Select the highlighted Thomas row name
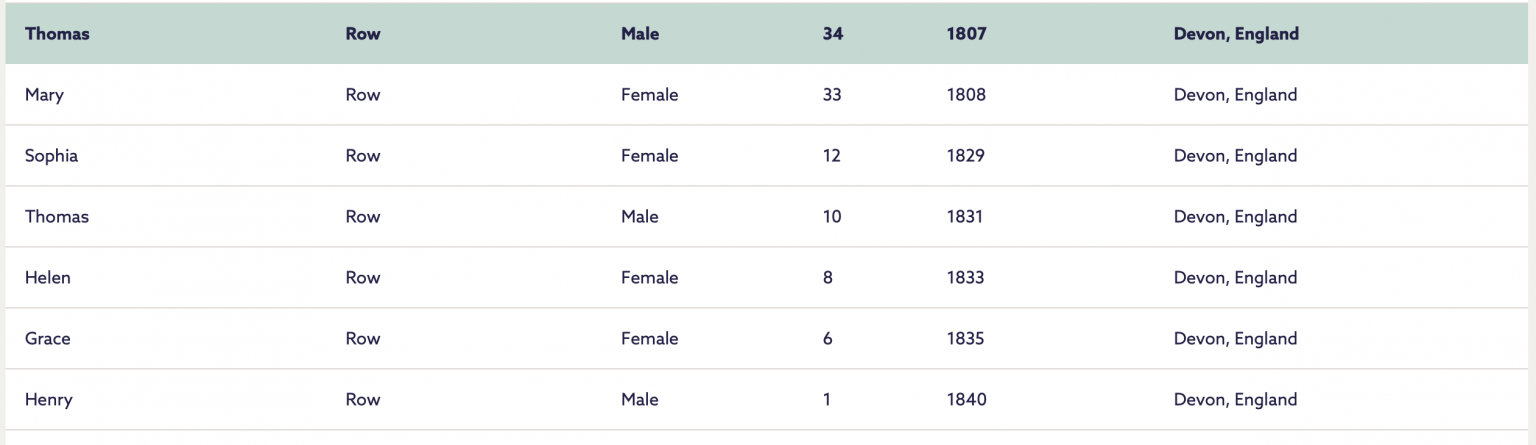 [x=57, y=34]
